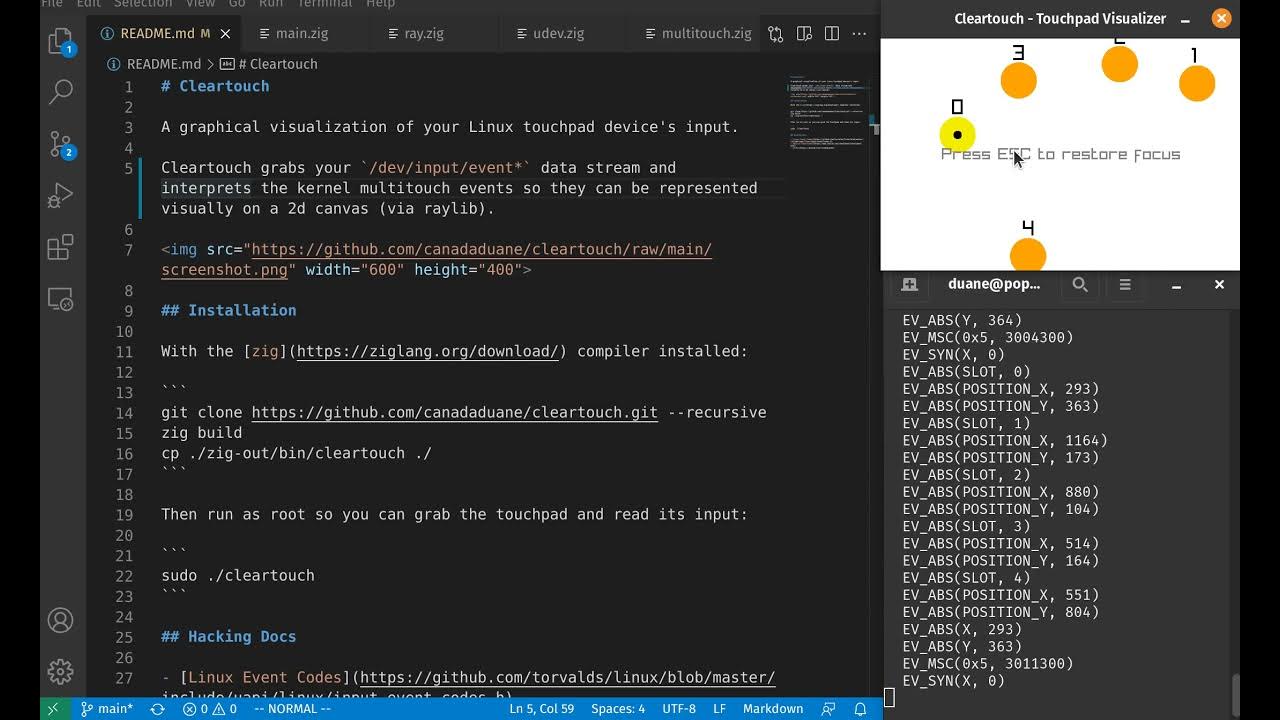Open the remote window indicator

53,709
